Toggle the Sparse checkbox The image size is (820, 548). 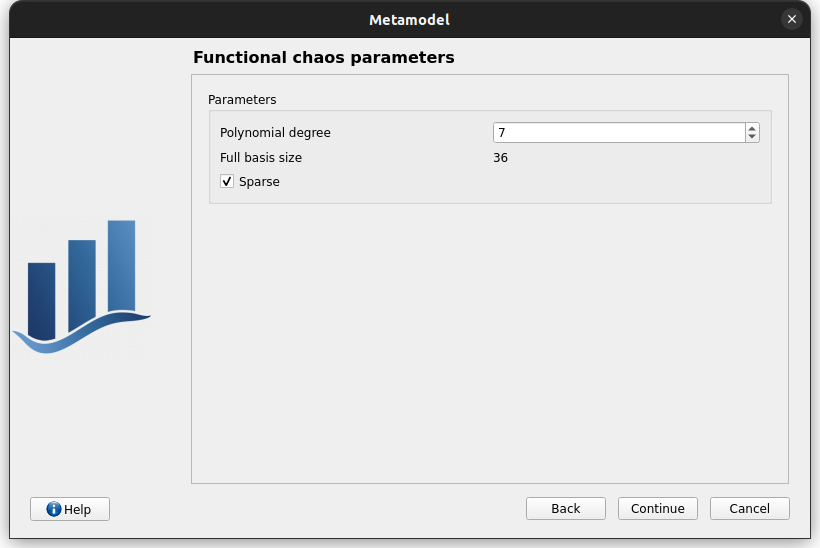227,182
